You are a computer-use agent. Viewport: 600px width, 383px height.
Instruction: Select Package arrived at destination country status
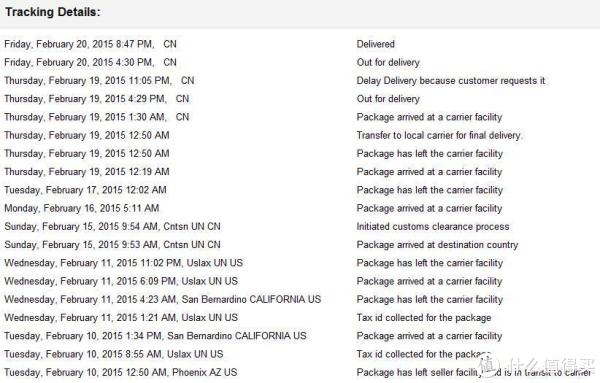pyautogui.click(x=437, y=245)
